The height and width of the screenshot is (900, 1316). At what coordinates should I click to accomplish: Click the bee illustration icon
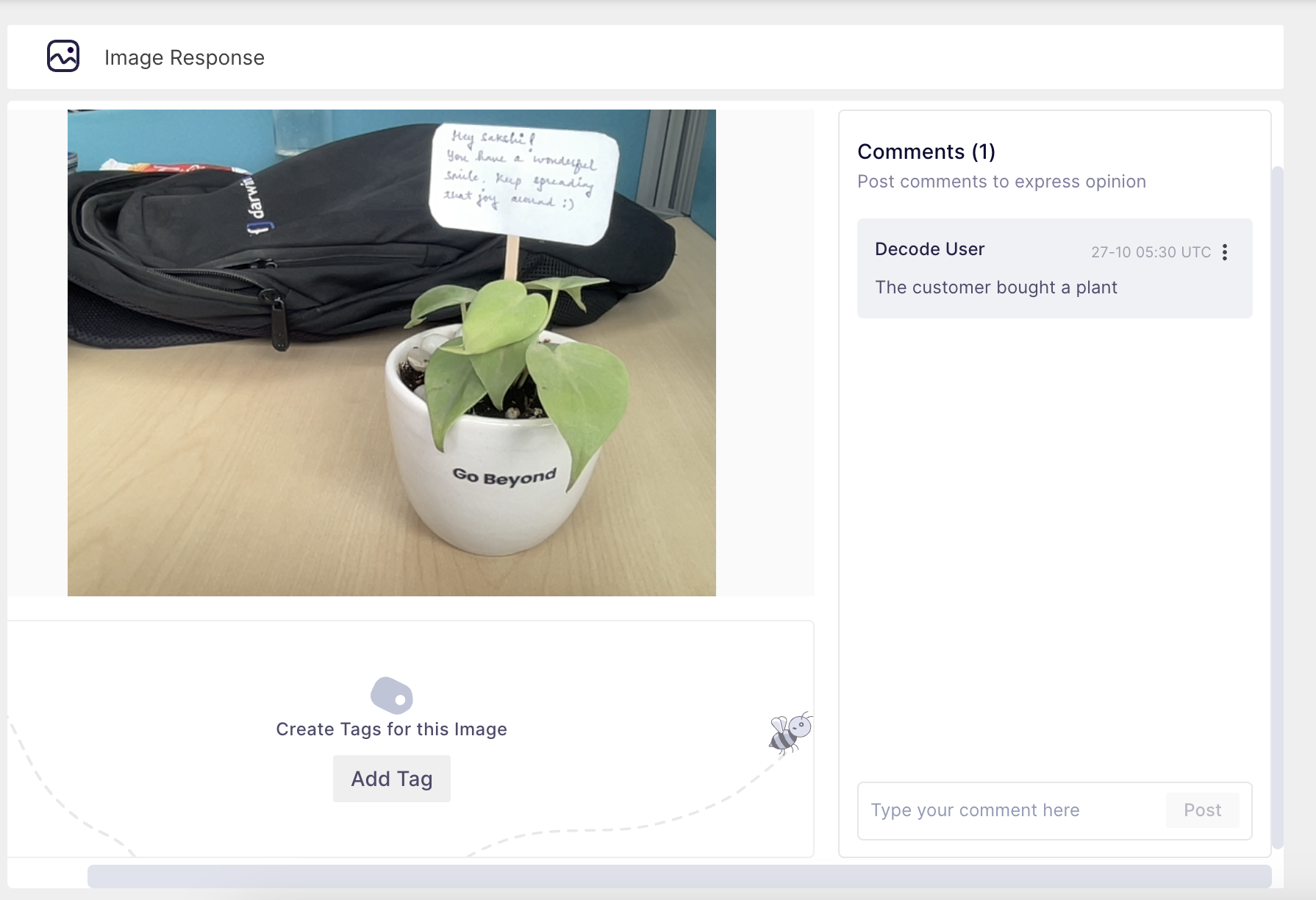[790, 733]
